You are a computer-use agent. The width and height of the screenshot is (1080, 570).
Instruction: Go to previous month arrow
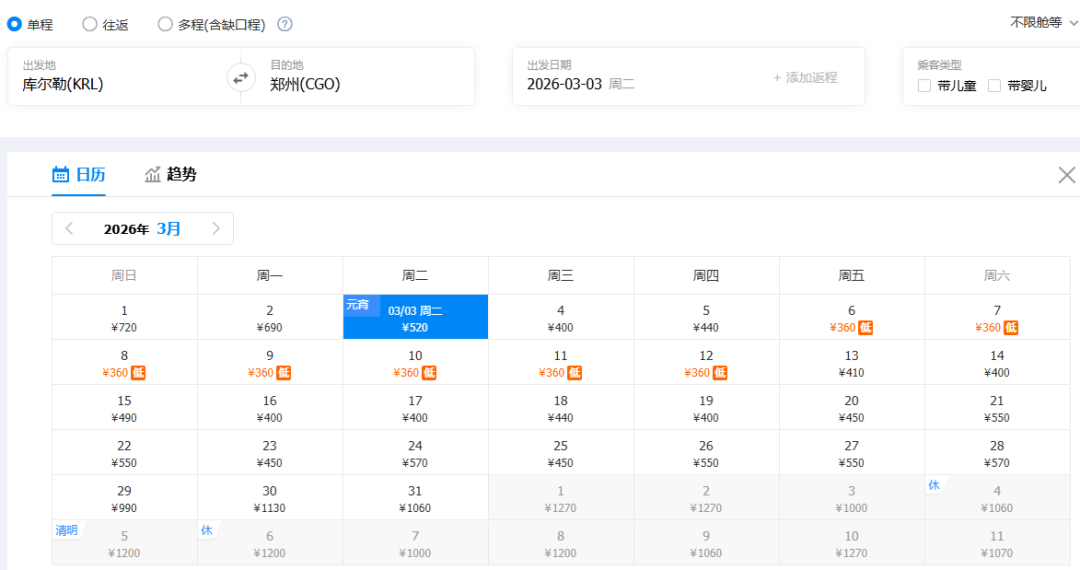pos(70,229)
